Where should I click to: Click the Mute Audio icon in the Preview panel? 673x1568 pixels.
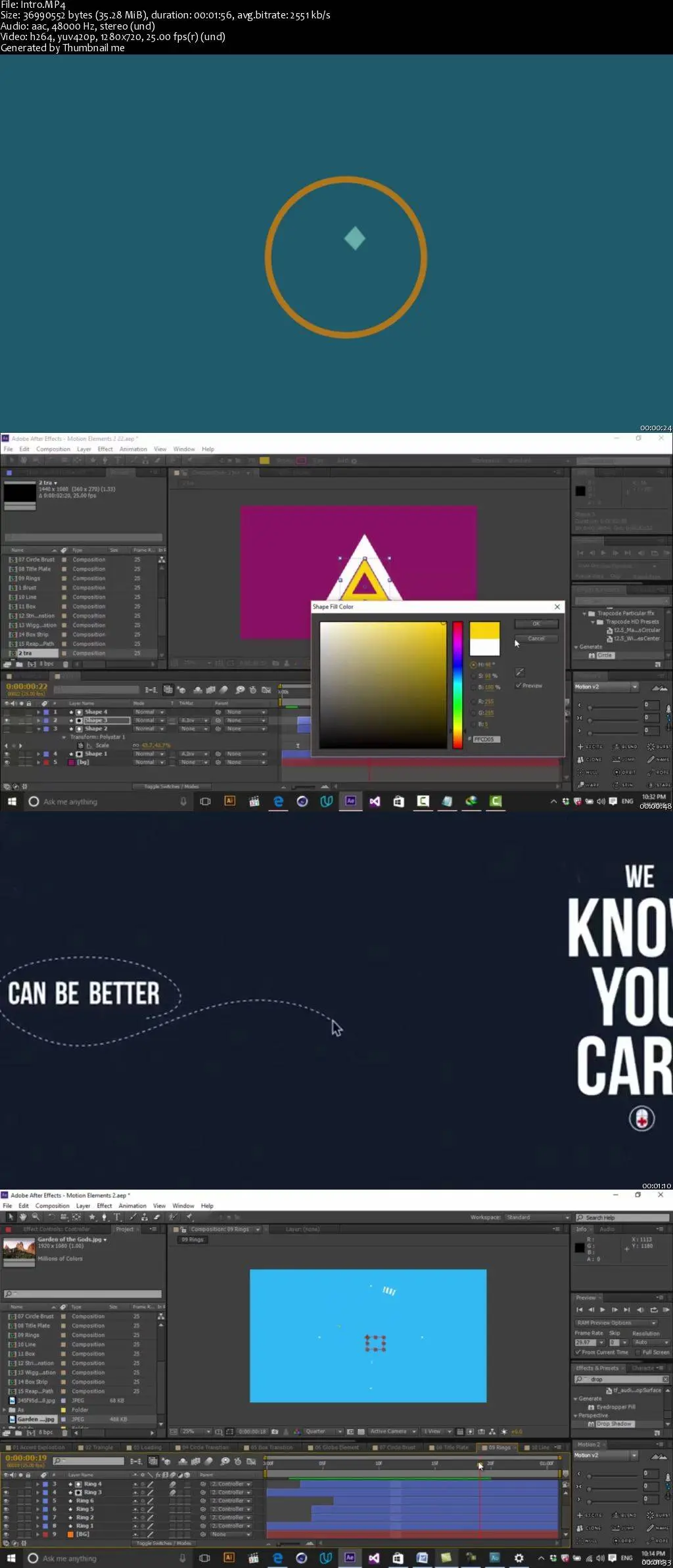pos(640,1310)
